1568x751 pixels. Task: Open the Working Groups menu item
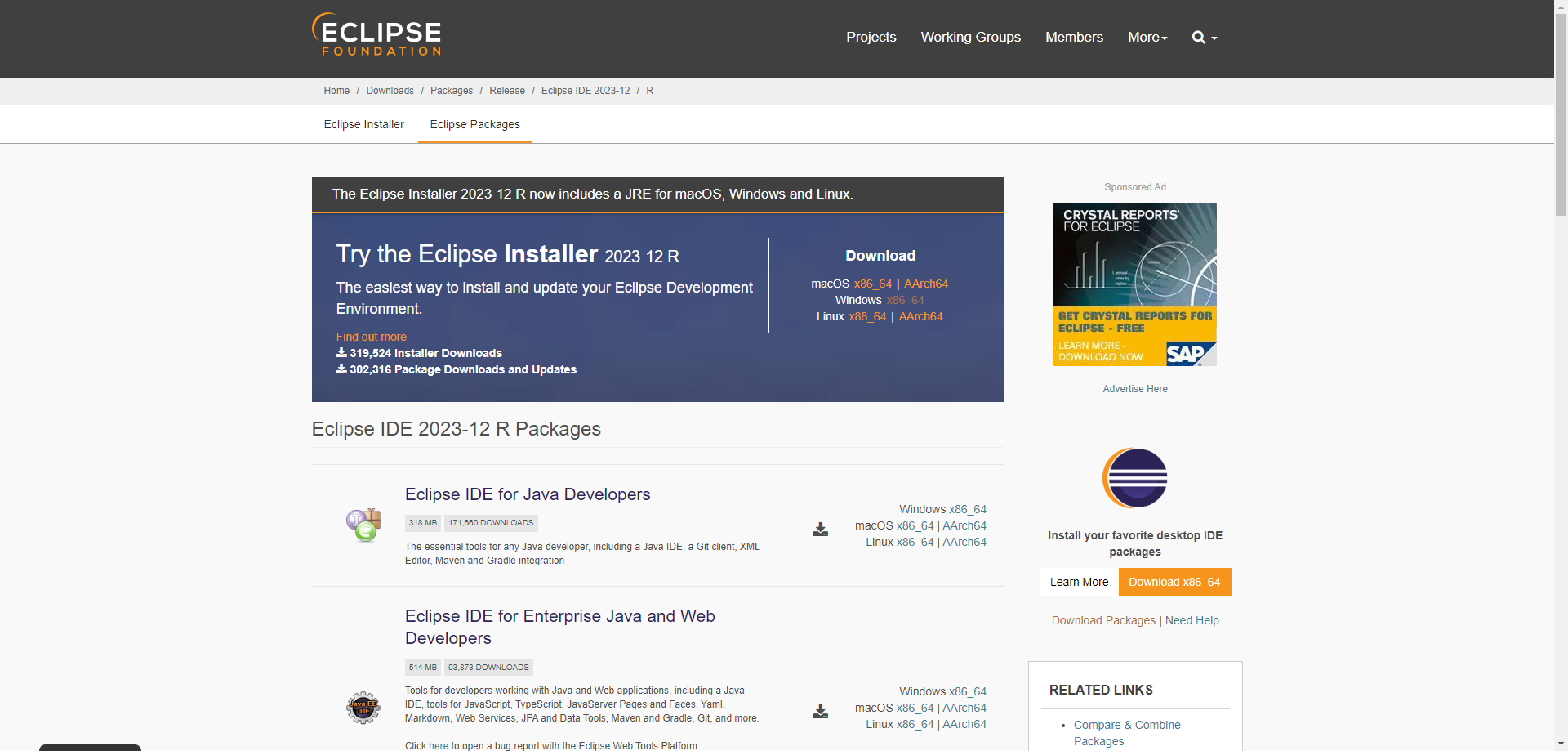[971, 38]
